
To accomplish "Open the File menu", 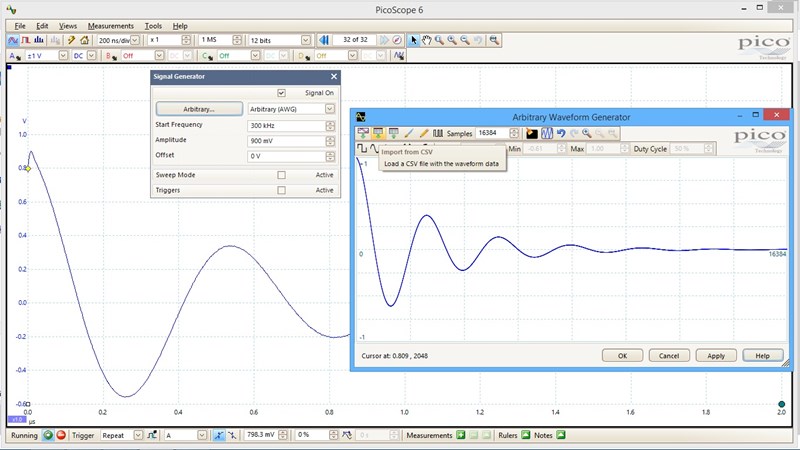I will point(19,26).
